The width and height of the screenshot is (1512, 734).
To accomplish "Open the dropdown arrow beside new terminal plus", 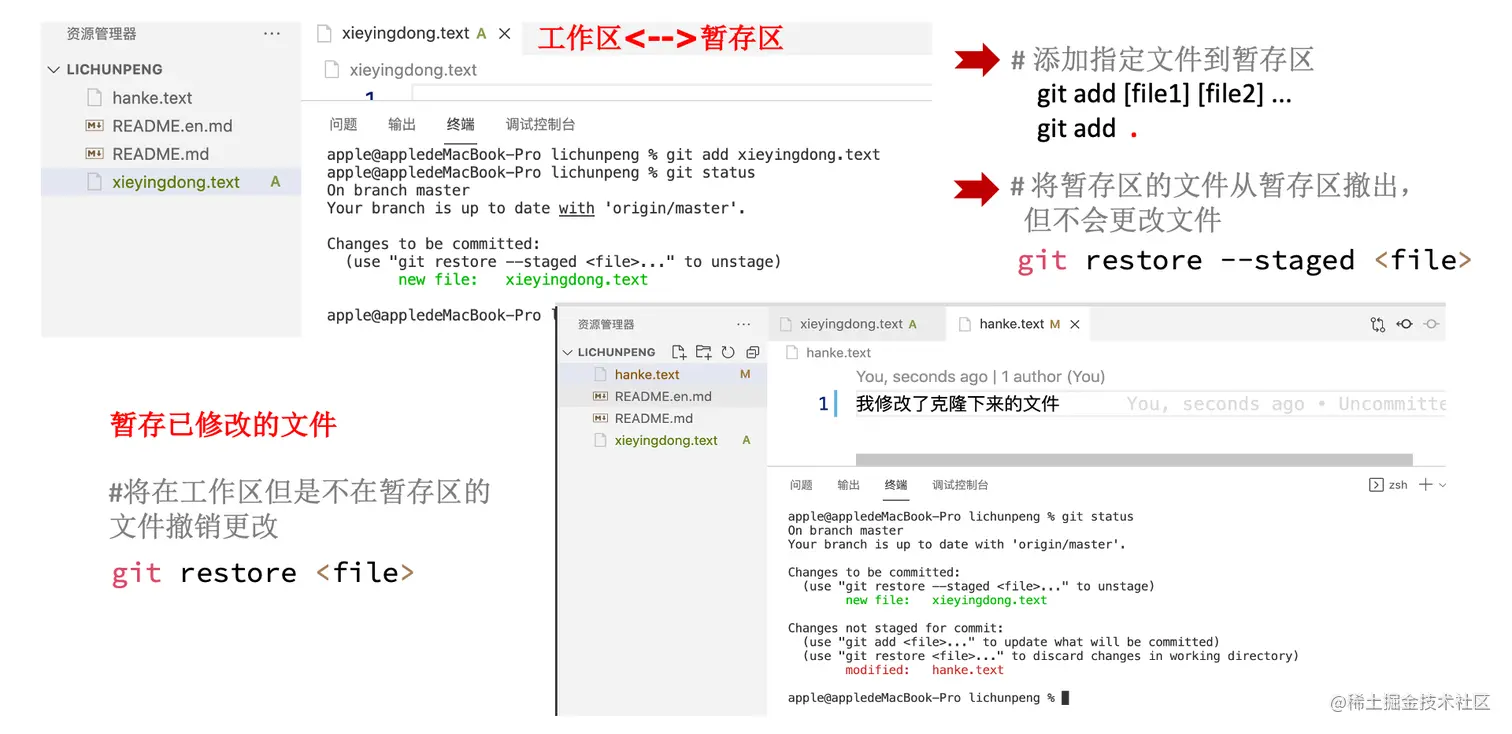I will point(1442,485).
